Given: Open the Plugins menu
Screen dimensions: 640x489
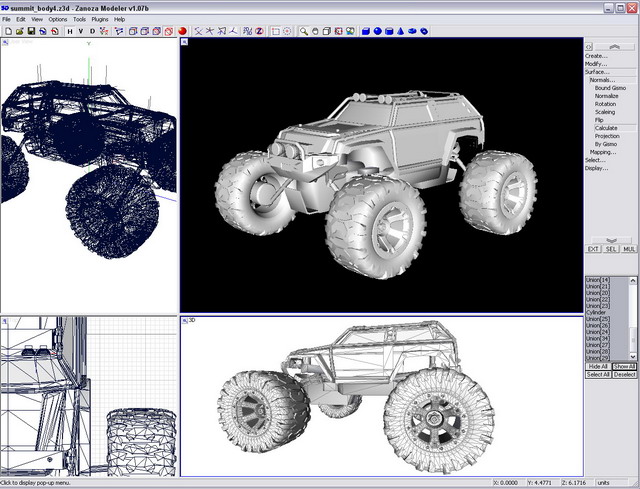Looking at the screenshot, I should [100, 19].
